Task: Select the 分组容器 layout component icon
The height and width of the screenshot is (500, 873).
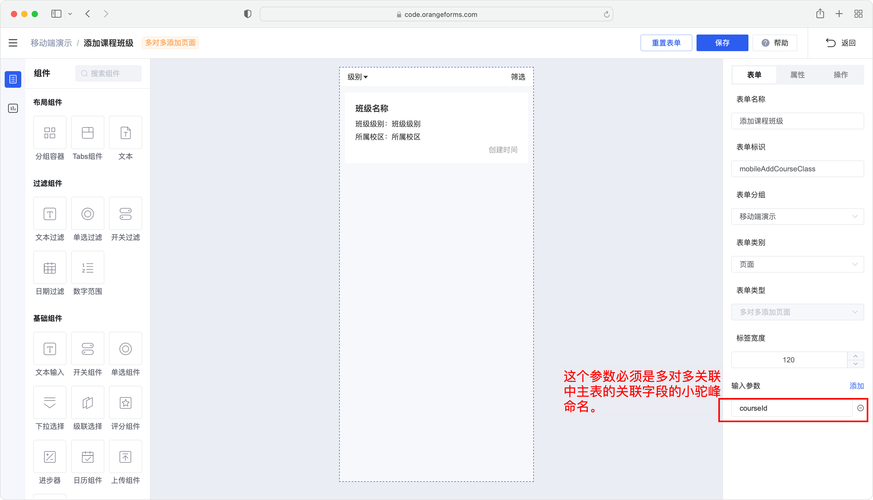Action: 50,133
